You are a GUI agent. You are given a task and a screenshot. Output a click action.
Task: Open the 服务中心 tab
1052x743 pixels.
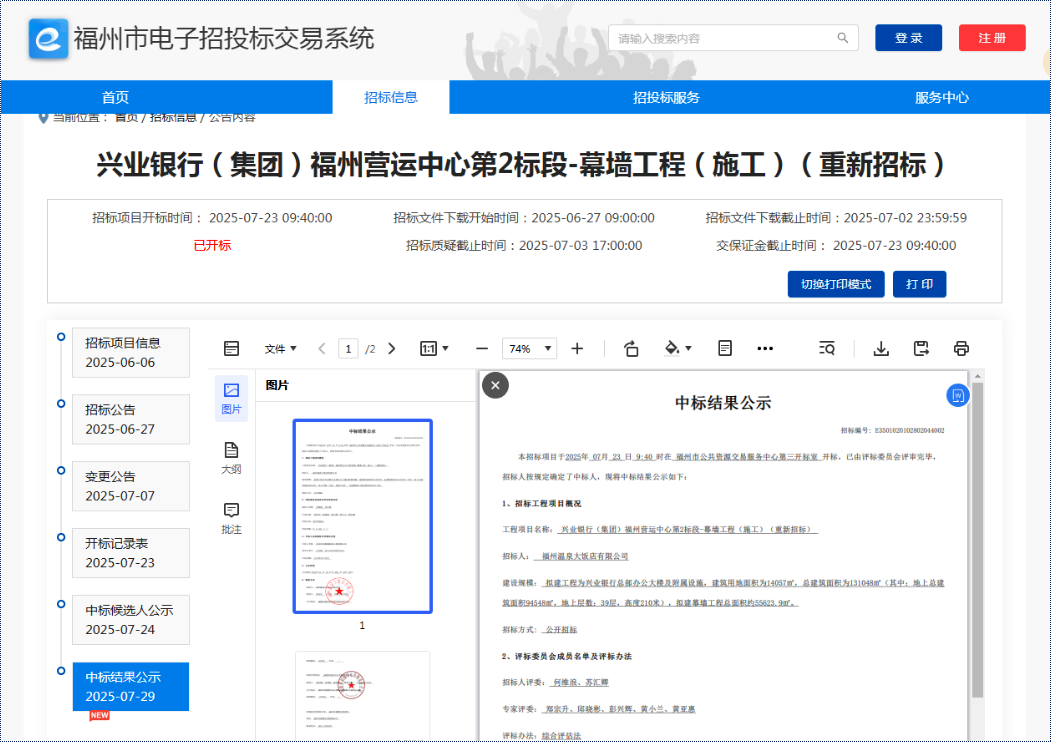(942, 97)
